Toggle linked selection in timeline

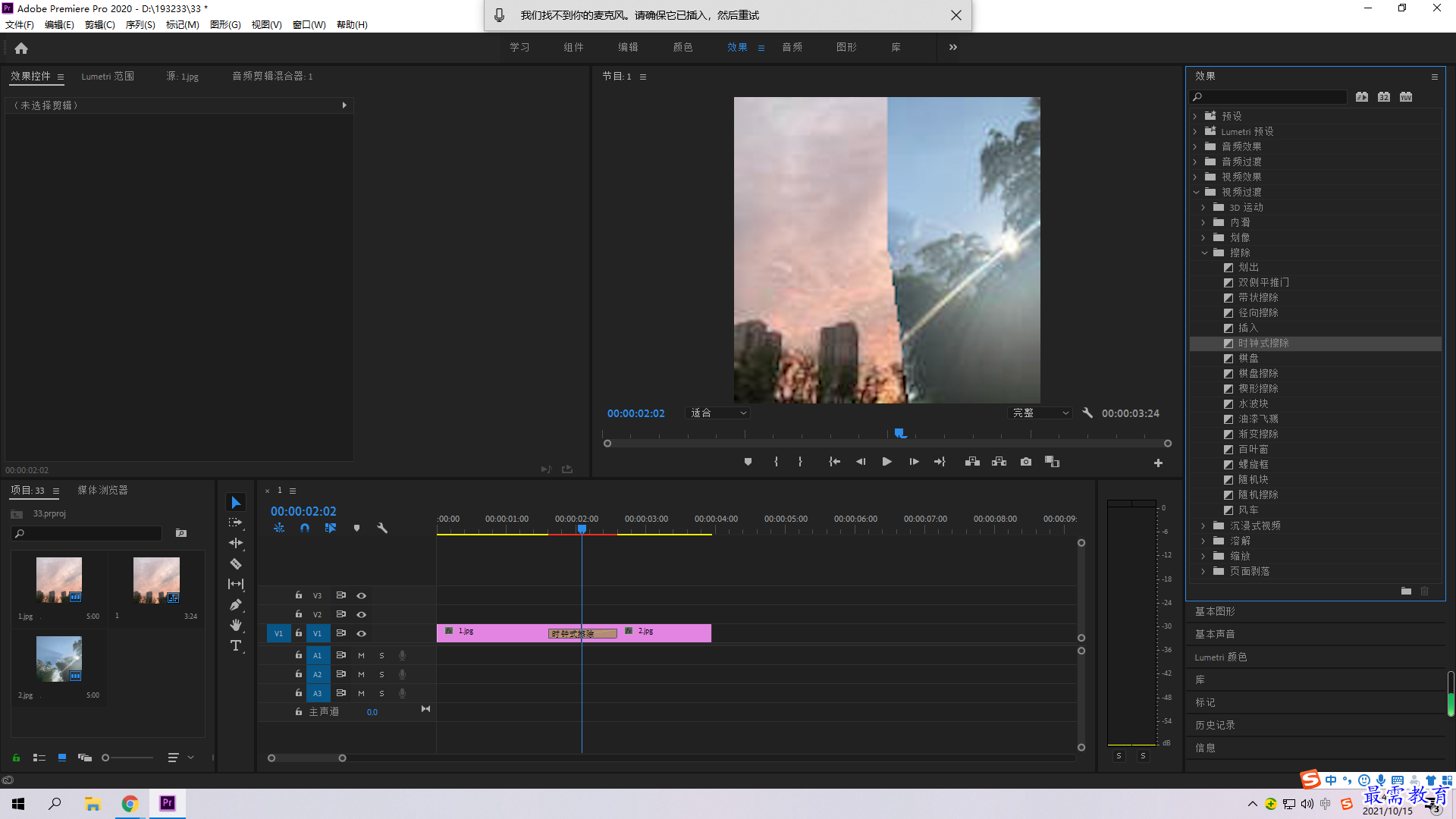pos(331,528)
